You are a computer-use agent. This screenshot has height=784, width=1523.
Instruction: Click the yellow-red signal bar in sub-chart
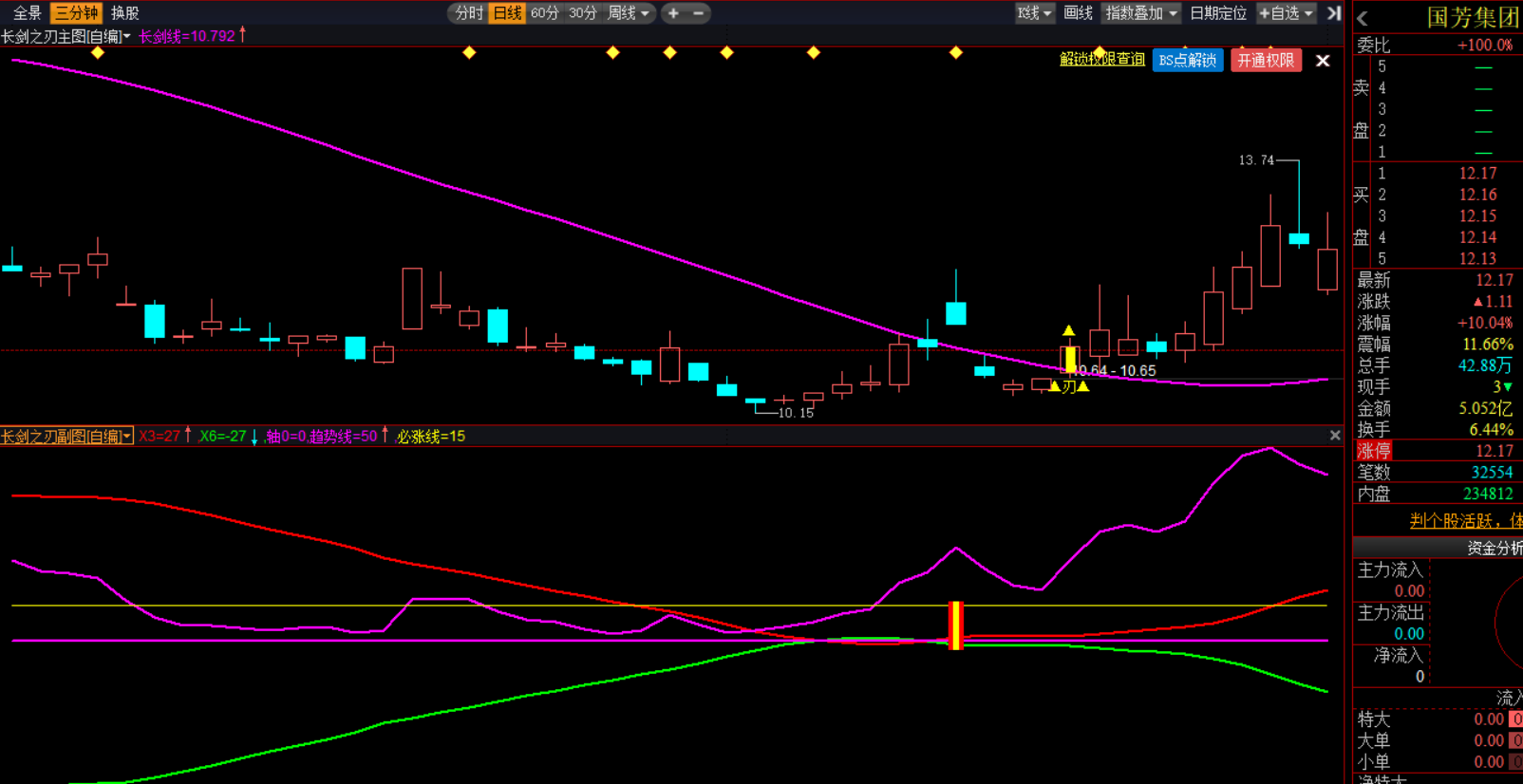(956, 625)
